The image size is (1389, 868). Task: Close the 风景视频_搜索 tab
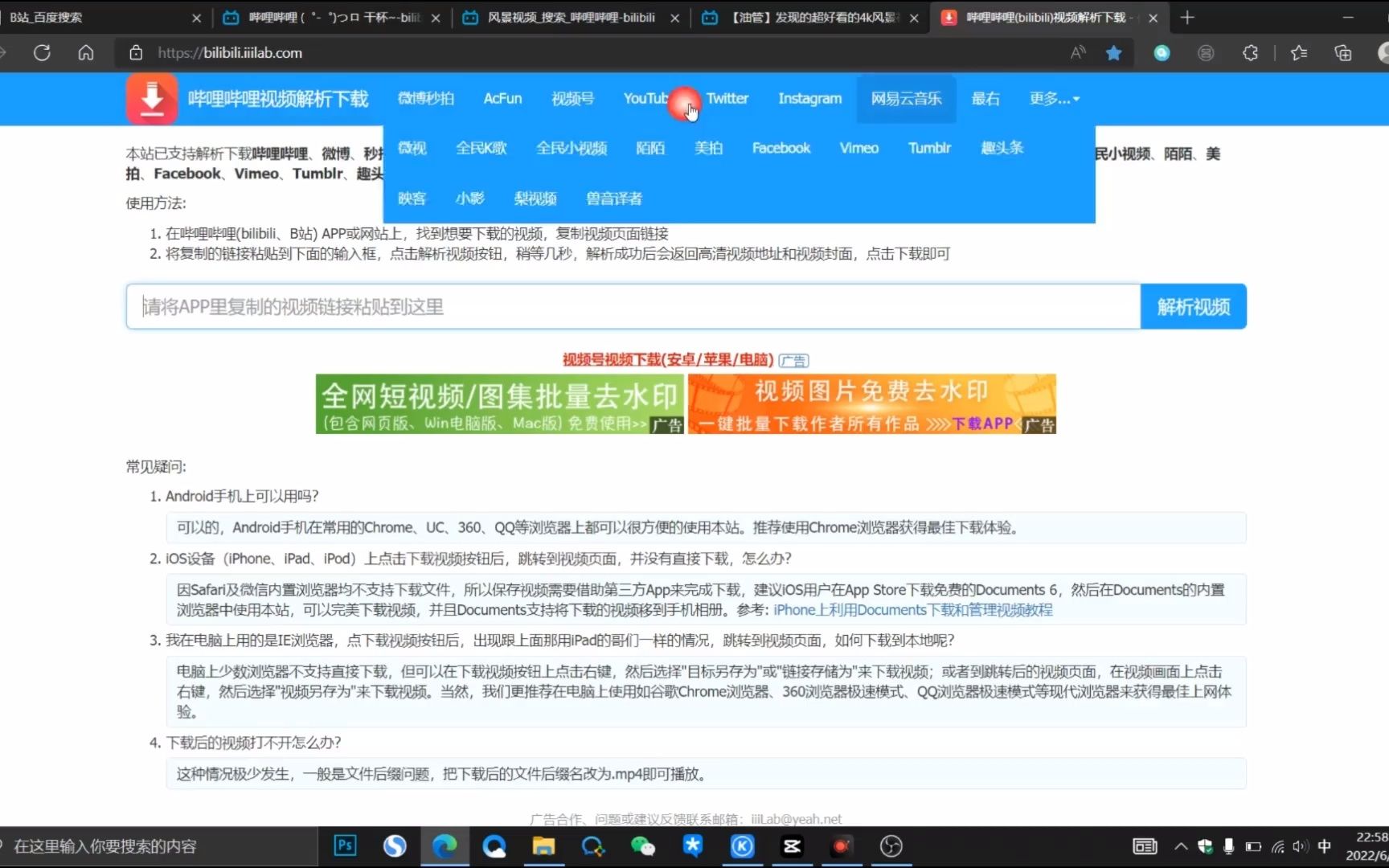tap(674, 18)
